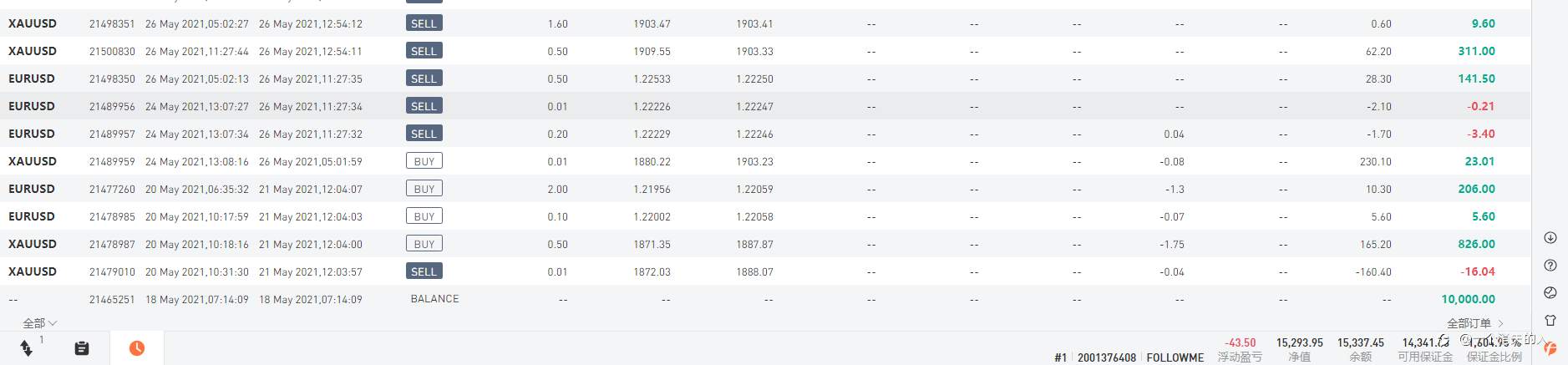
Task: Click the download icon in right sidebar
Action: coord(1550,238)
